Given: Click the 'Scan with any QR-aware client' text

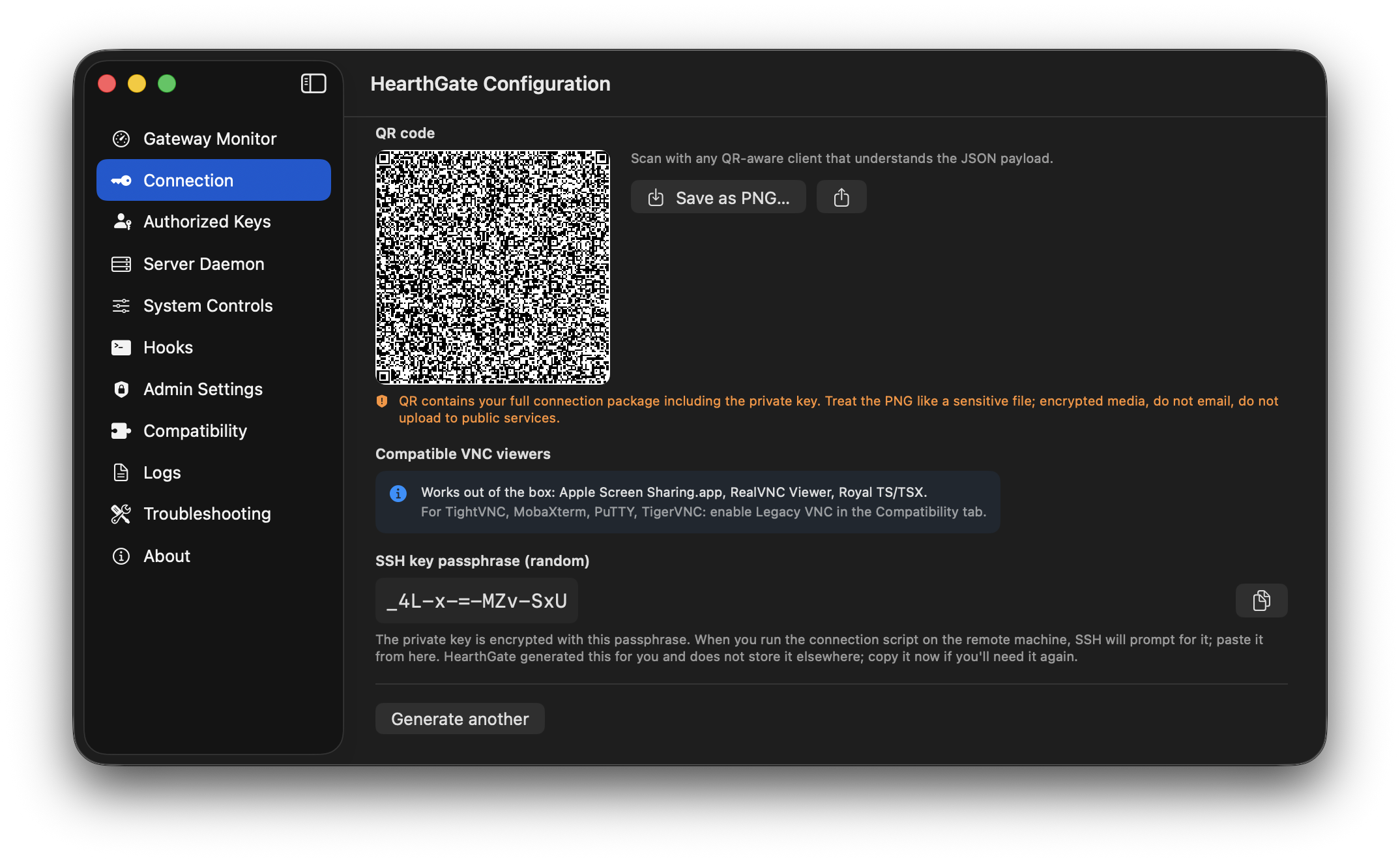Looking at the screenshot, I should 841,158.
